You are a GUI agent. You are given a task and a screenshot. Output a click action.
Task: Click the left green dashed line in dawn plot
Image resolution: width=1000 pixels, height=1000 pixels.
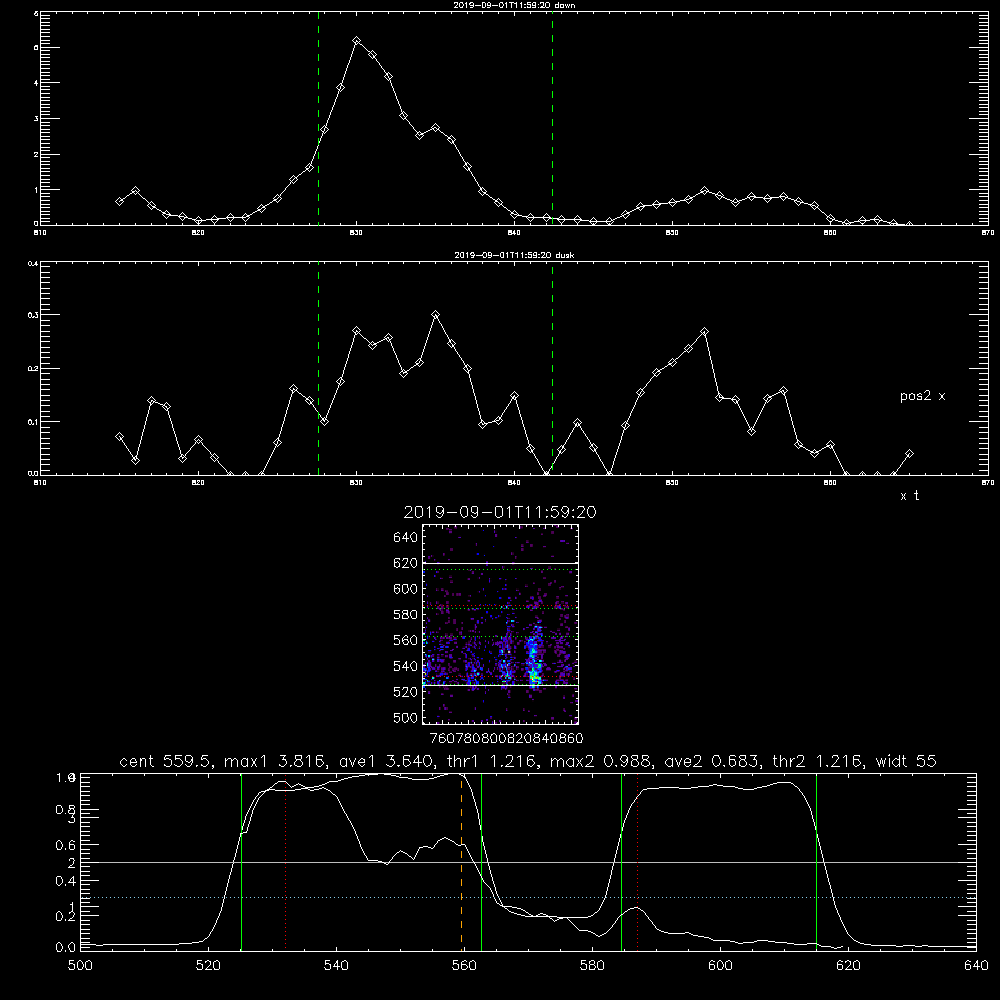point(318,119)
